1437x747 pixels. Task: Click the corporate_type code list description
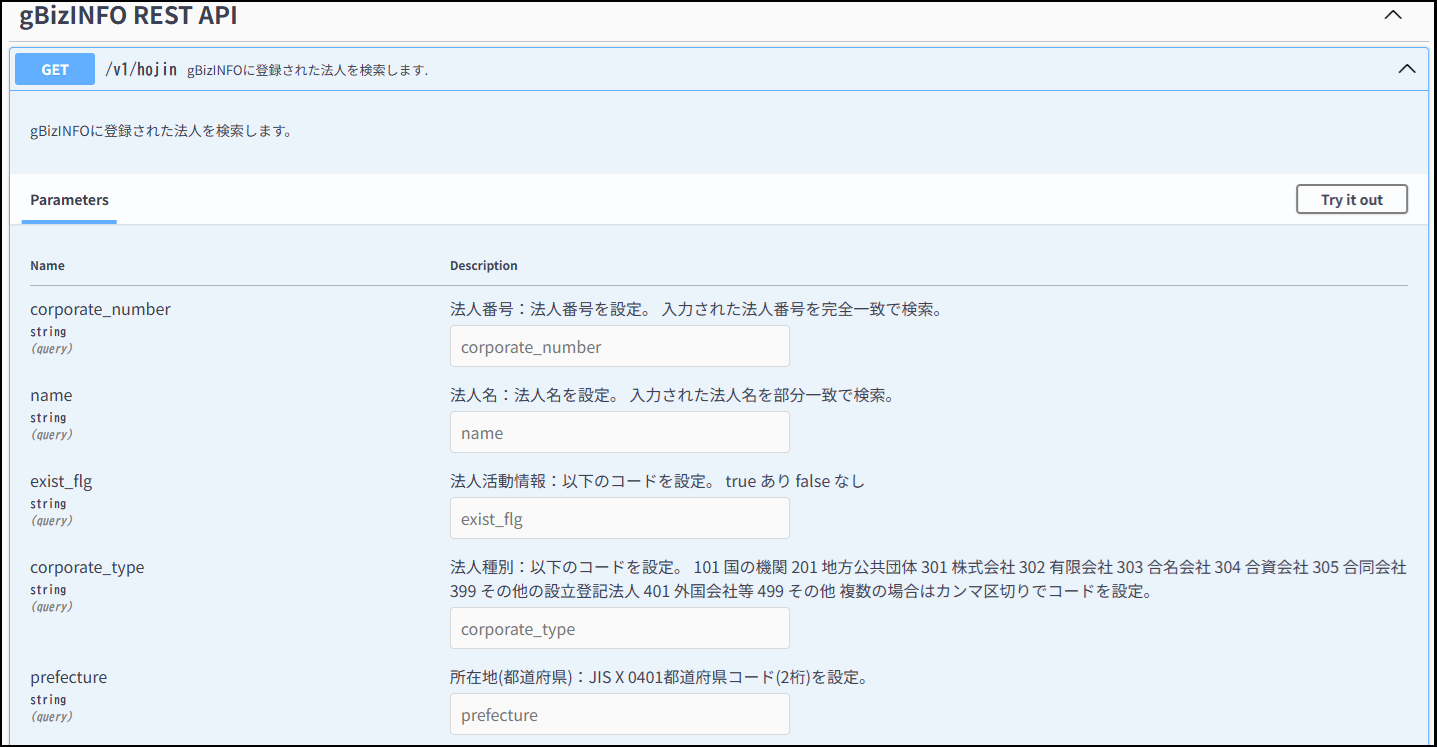[927, 579]
